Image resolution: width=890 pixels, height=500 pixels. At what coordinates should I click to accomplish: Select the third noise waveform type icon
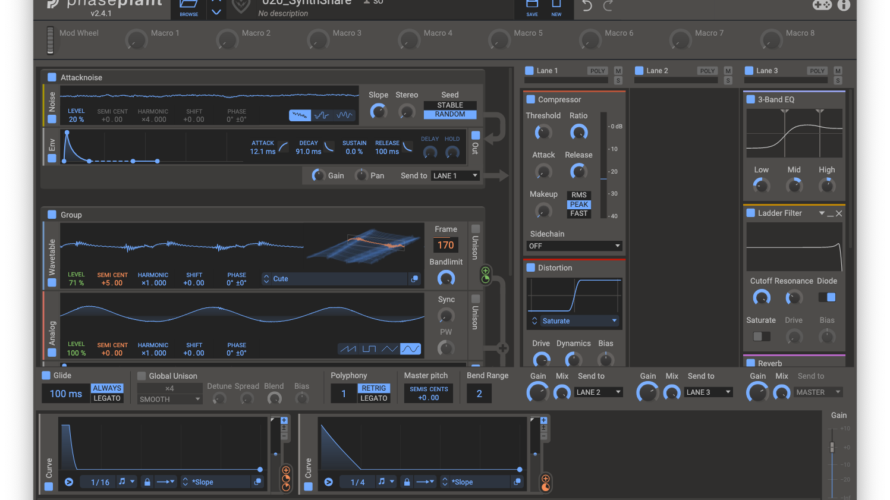[344, 115]
